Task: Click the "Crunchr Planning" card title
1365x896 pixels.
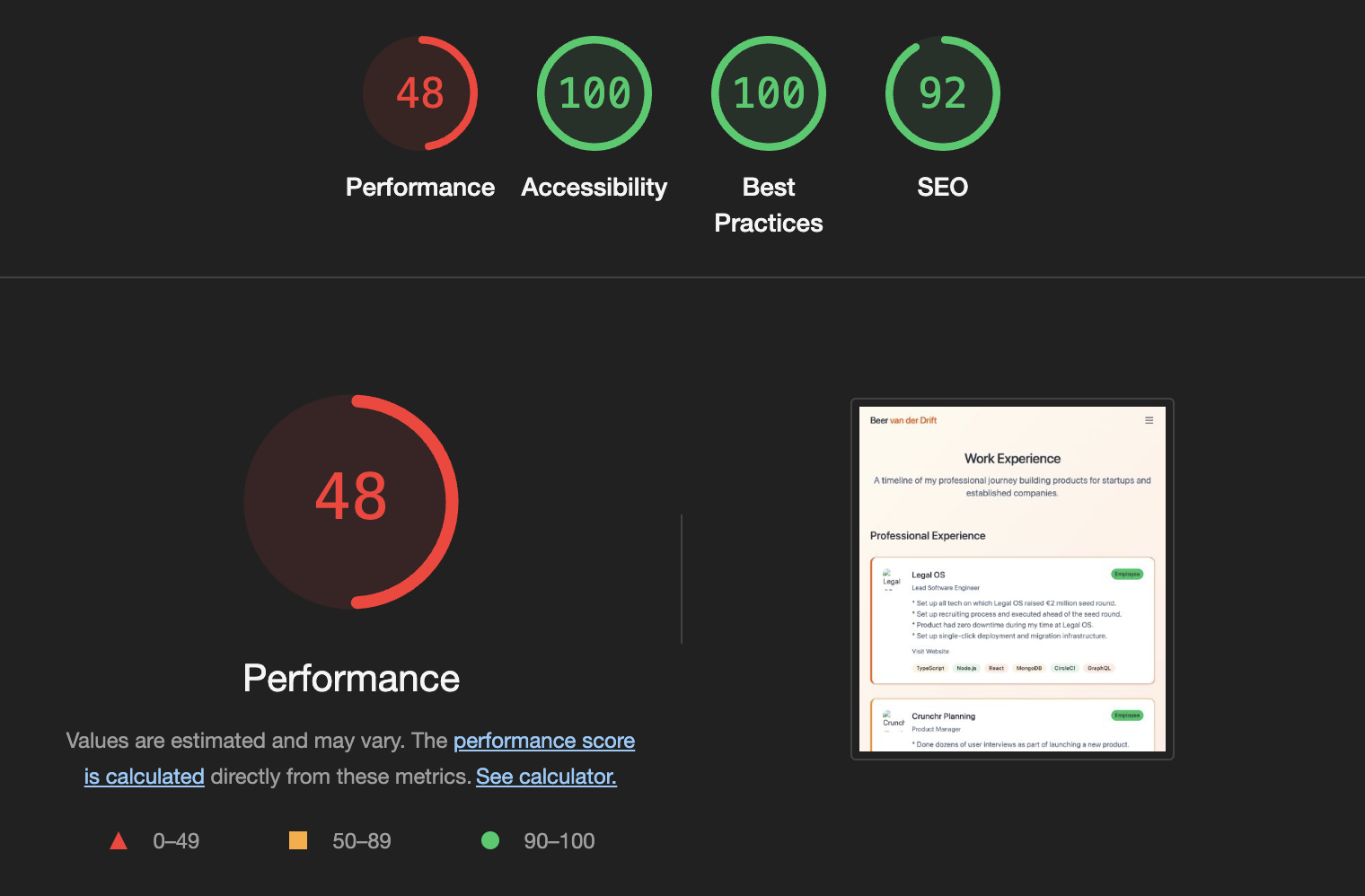Action: click(x=943, y=716)
